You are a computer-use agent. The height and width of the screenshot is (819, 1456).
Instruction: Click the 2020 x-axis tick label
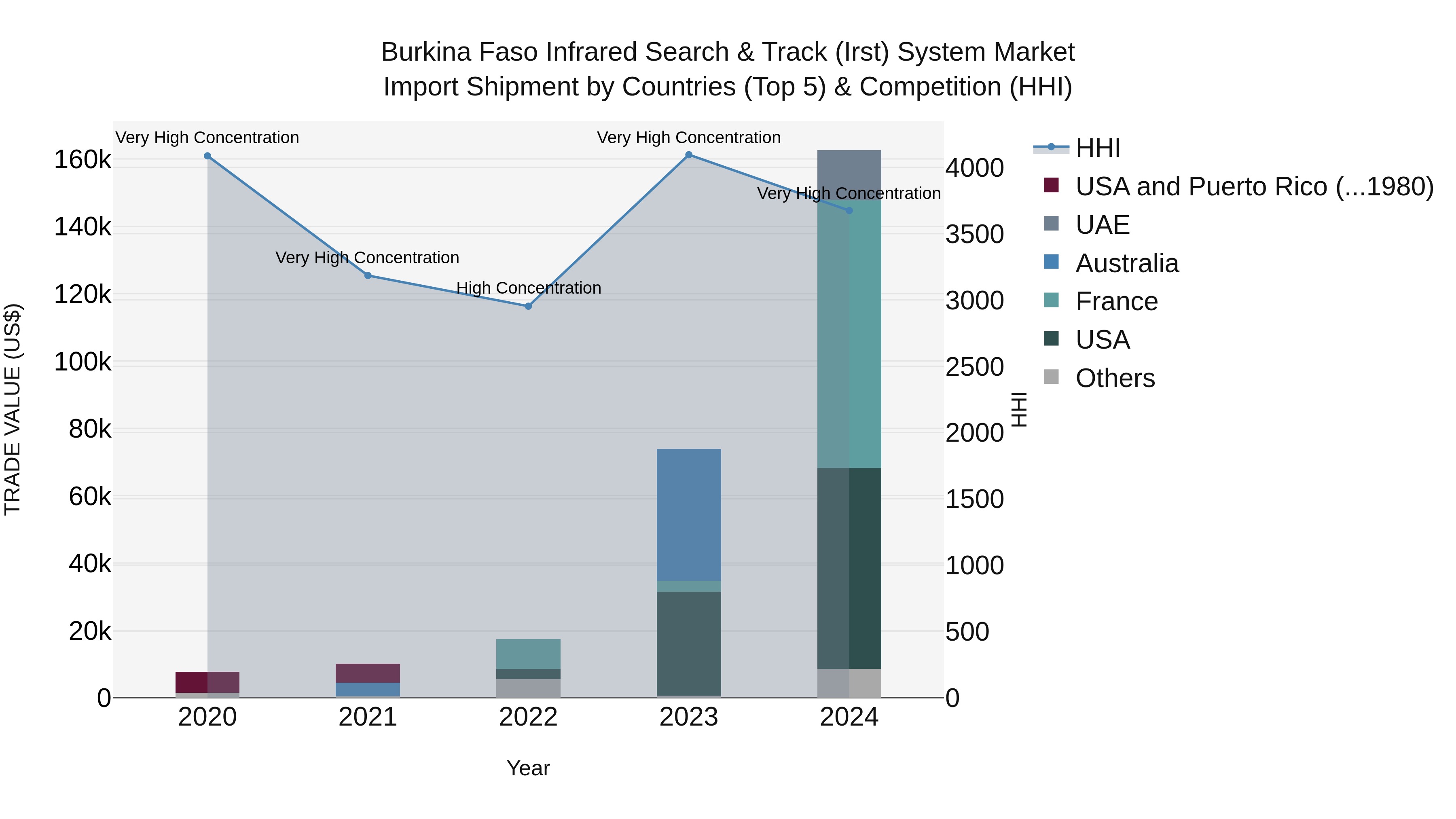207,717
